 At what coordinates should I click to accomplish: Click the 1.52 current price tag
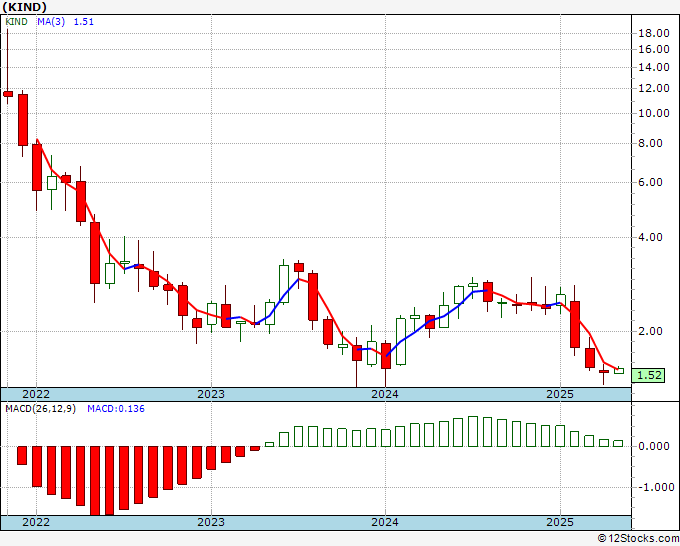tap(648, 376)
